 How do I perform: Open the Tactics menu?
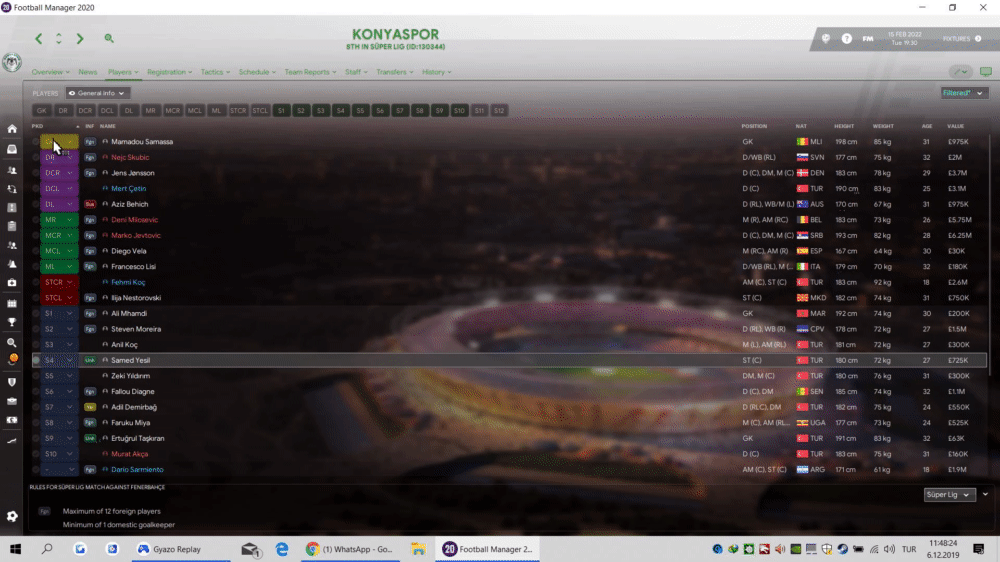click(x=215, y=72)
